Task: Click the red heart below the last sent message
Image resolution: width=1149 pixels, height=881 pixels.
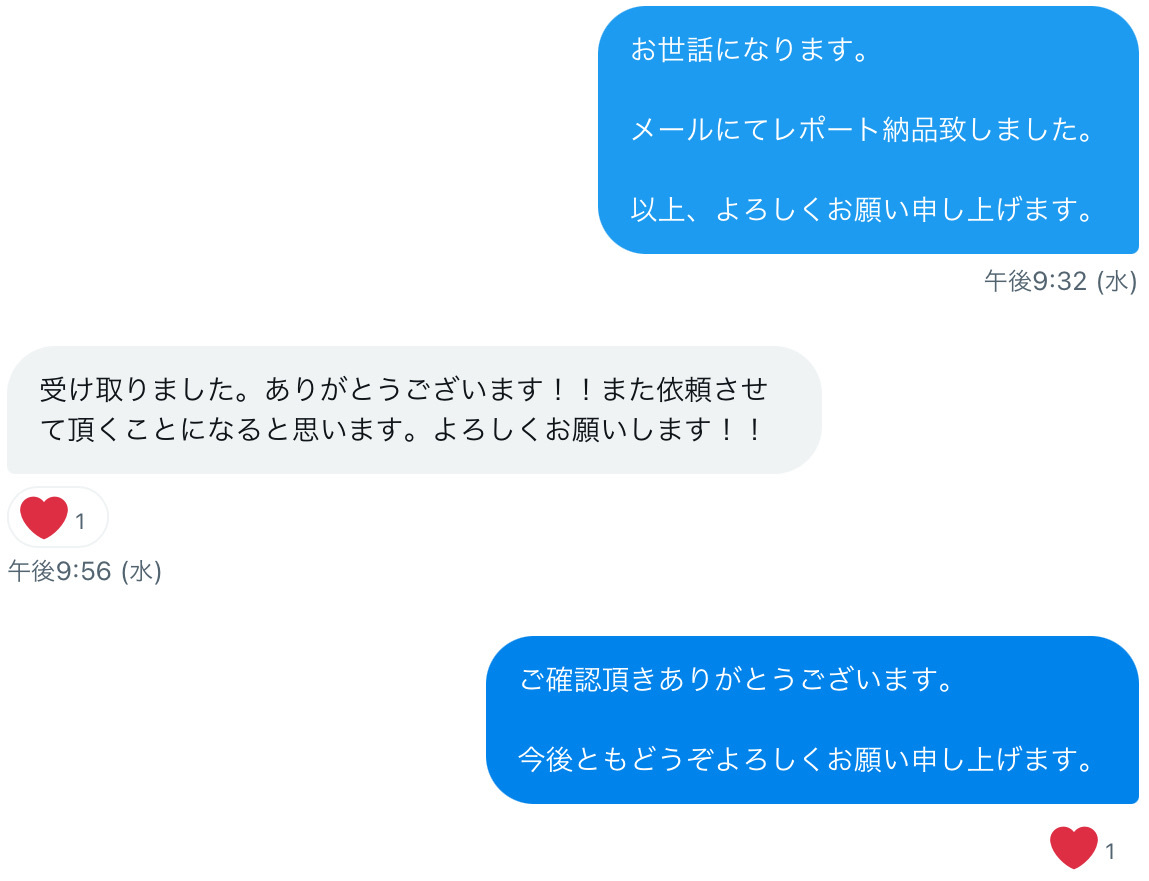Action: pos(1073,848)
